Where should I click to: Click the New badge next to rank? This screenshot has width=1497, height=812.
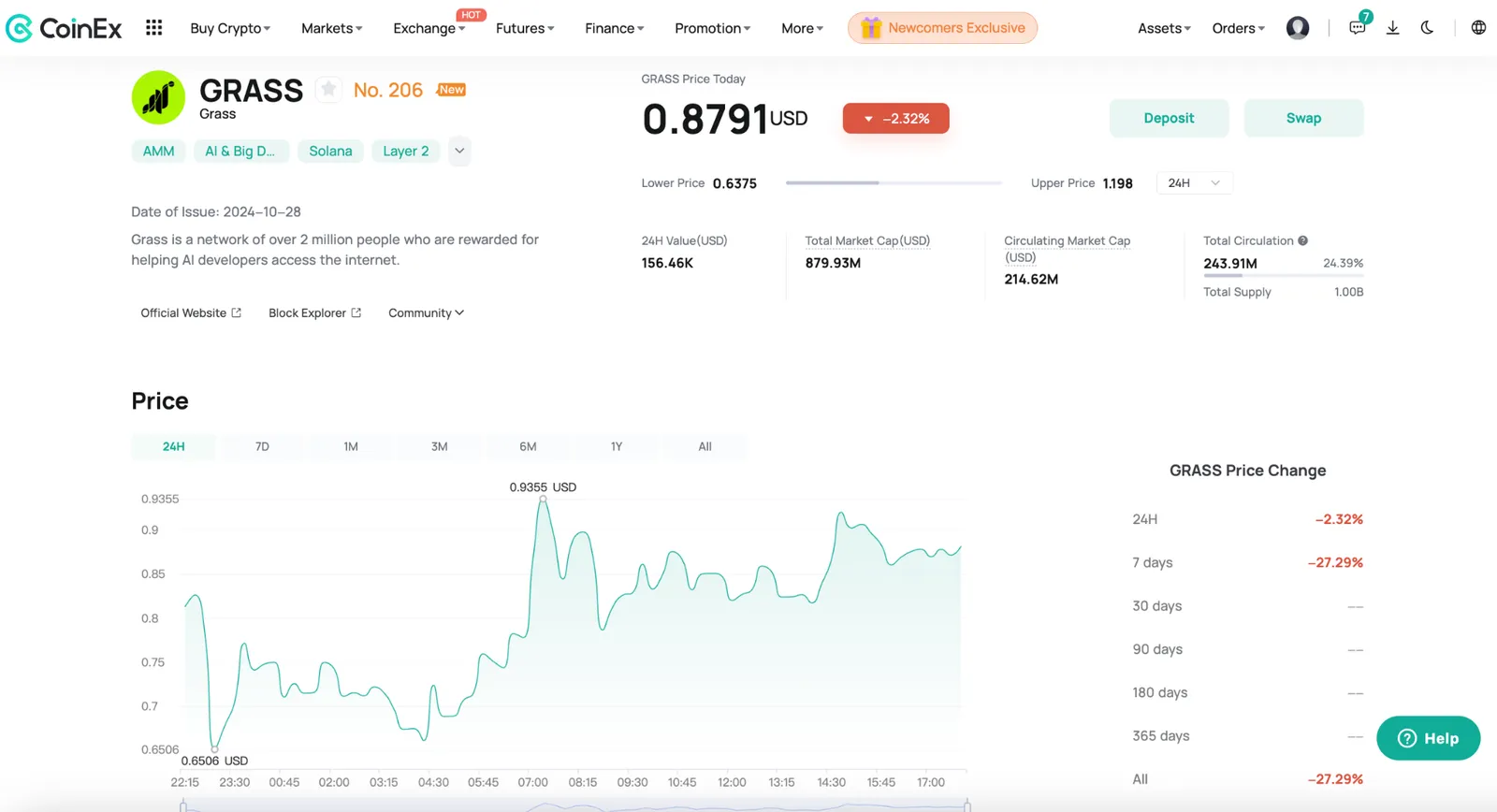pyautogui.click(x=452, y=90)
